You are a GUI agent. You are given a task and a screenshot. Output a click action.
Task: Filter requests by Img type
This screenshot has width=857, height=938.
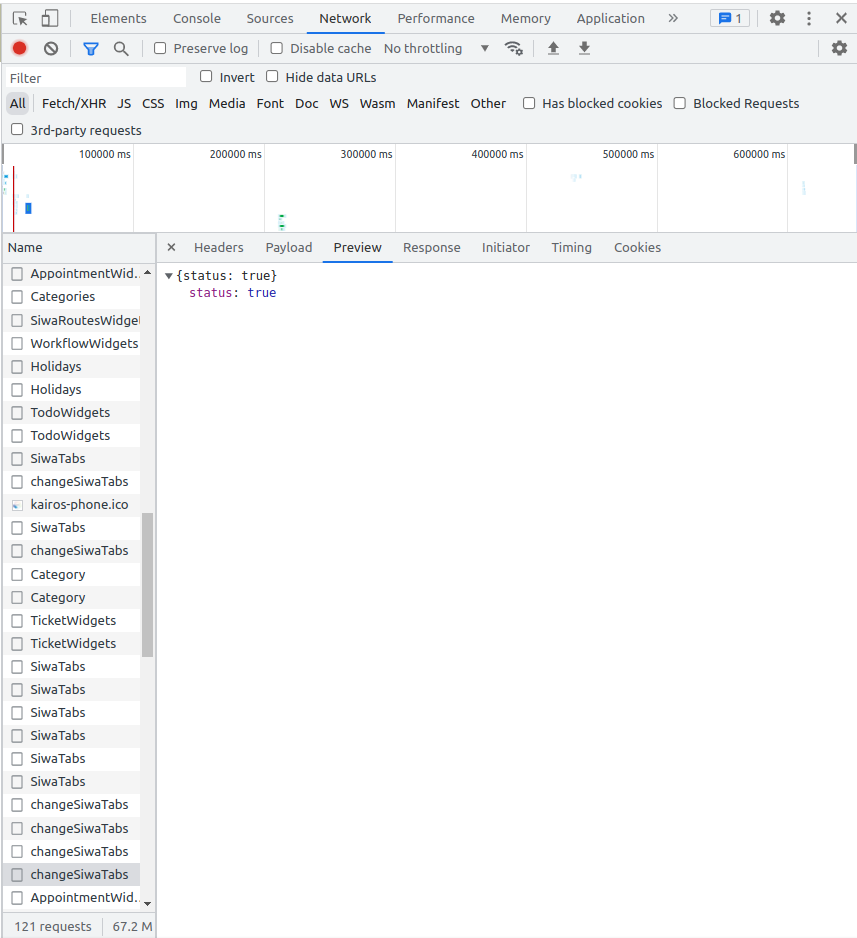186,103
